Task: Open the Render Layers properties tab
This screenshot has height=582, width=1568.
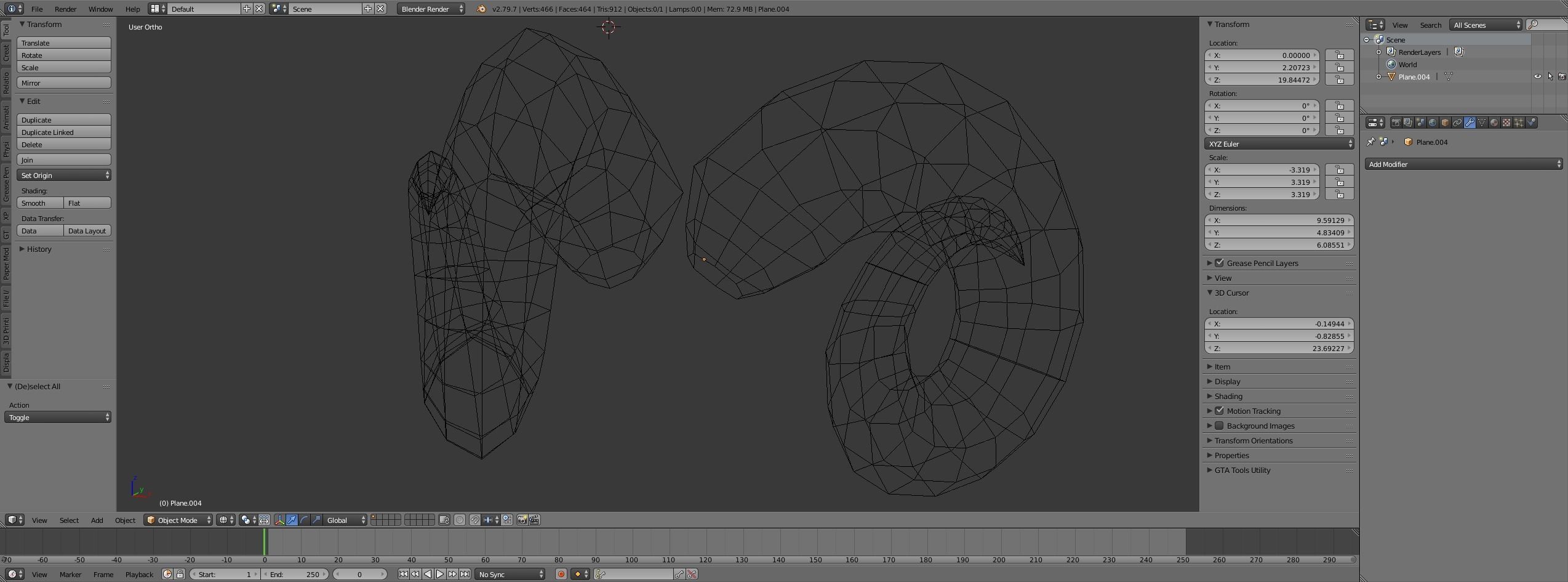Action: click(x=1408, y=123)
